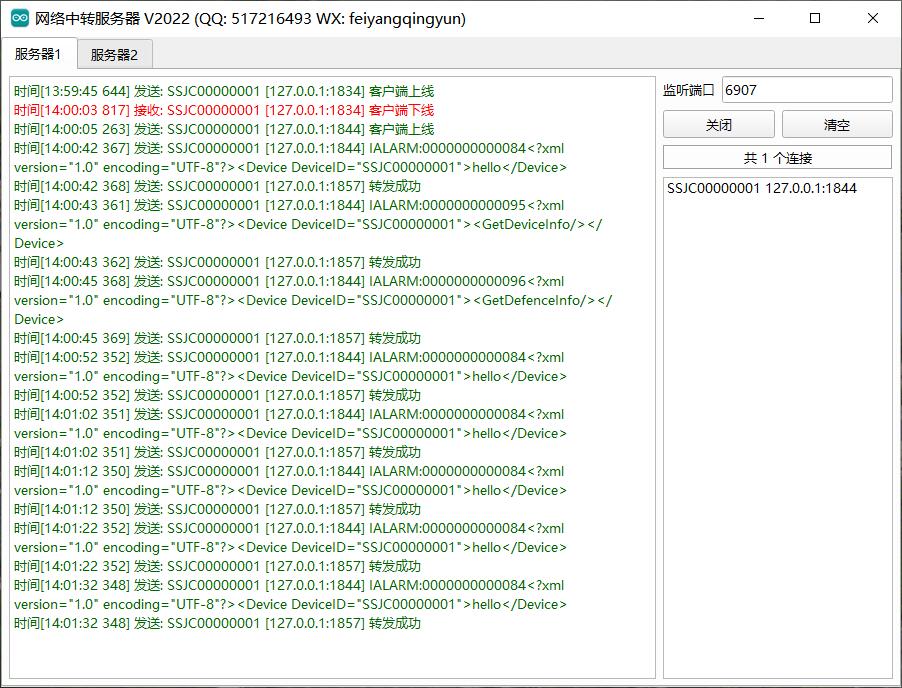
Task: Focus the 监听端口 field showing 6907
Action: [x=806, y=90]
